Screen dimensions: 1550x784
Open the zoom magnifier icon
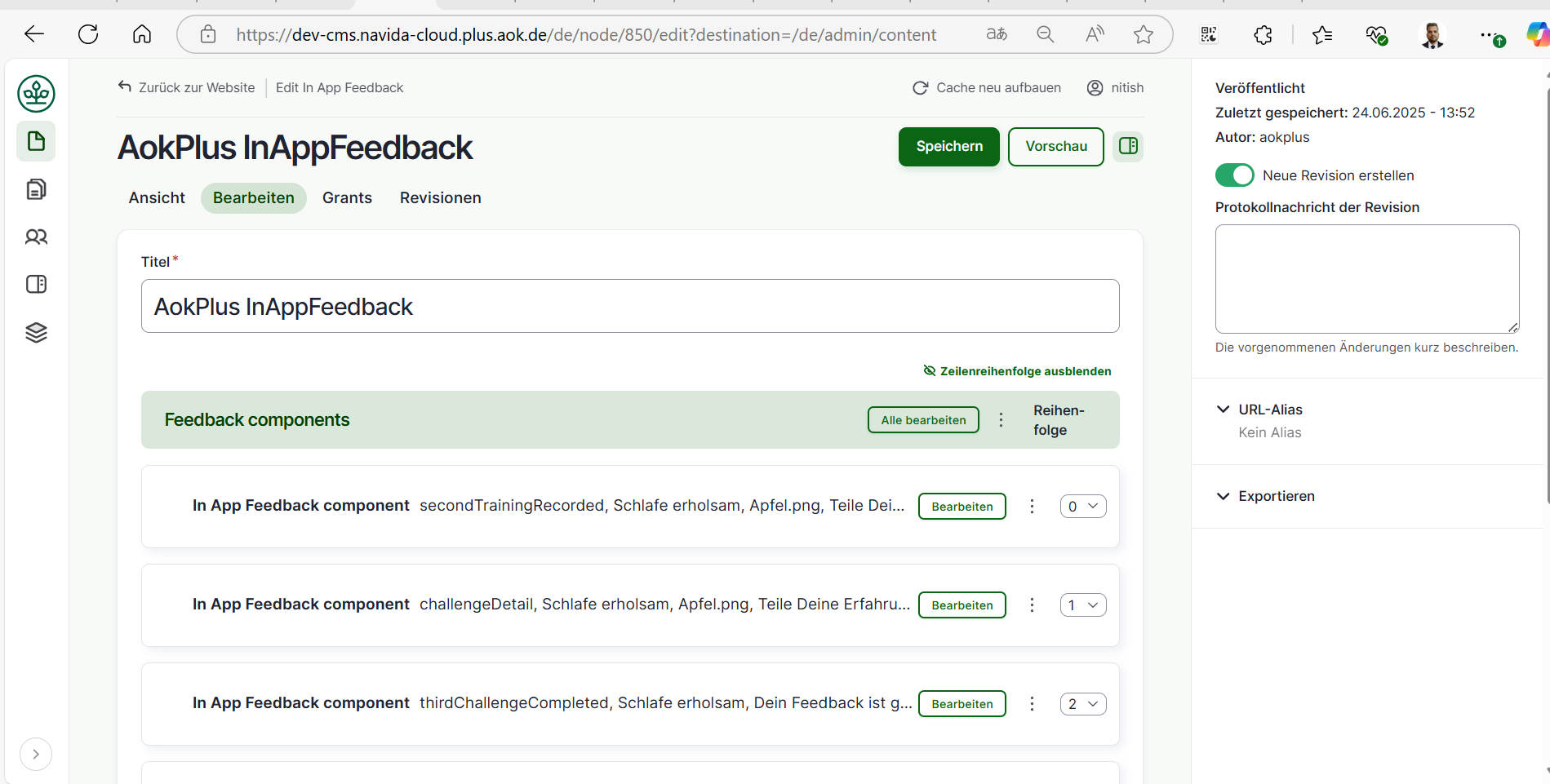(x=1046, y=34)
